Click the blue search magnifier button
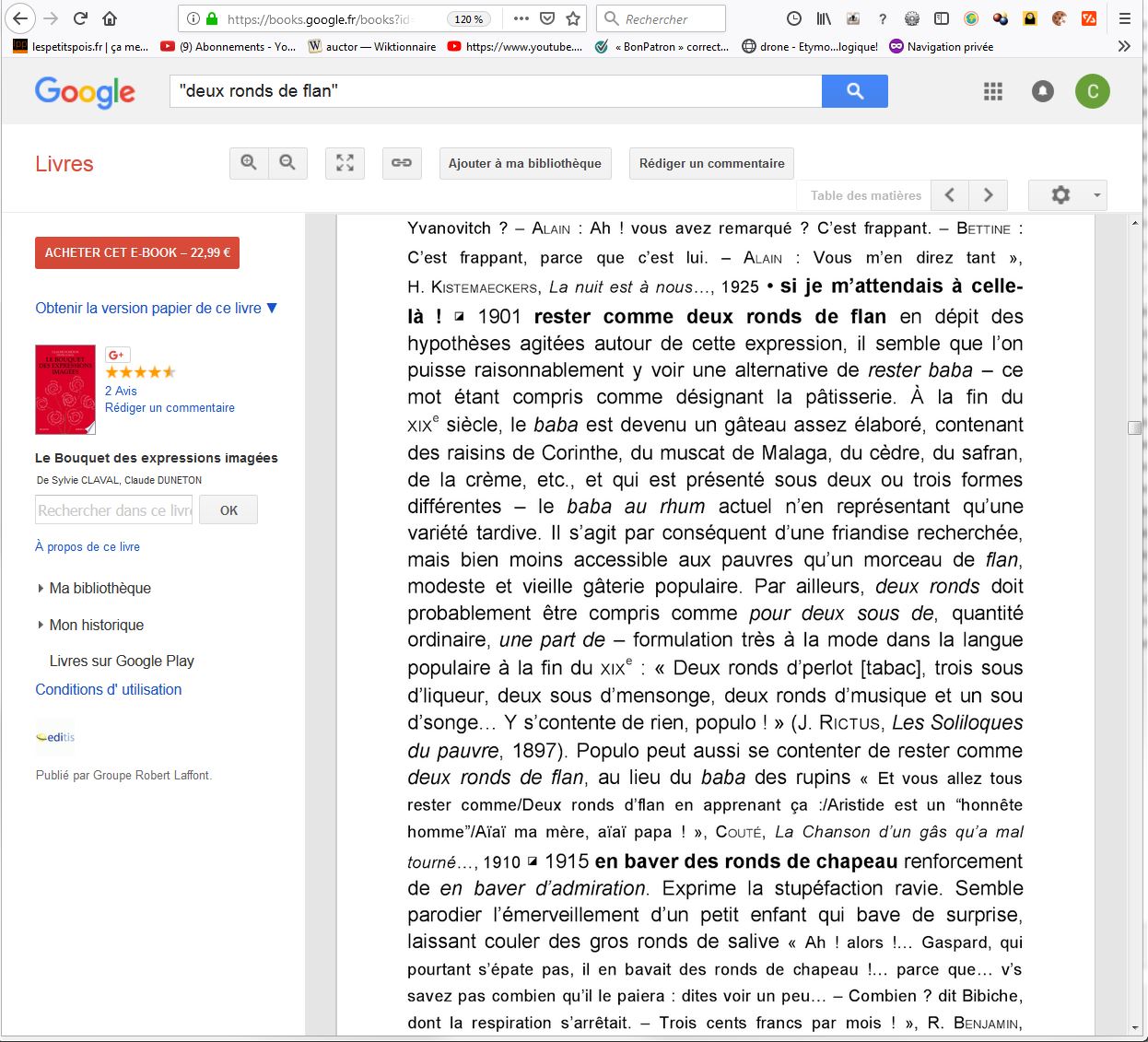1148x1042 pixels. 854,91
